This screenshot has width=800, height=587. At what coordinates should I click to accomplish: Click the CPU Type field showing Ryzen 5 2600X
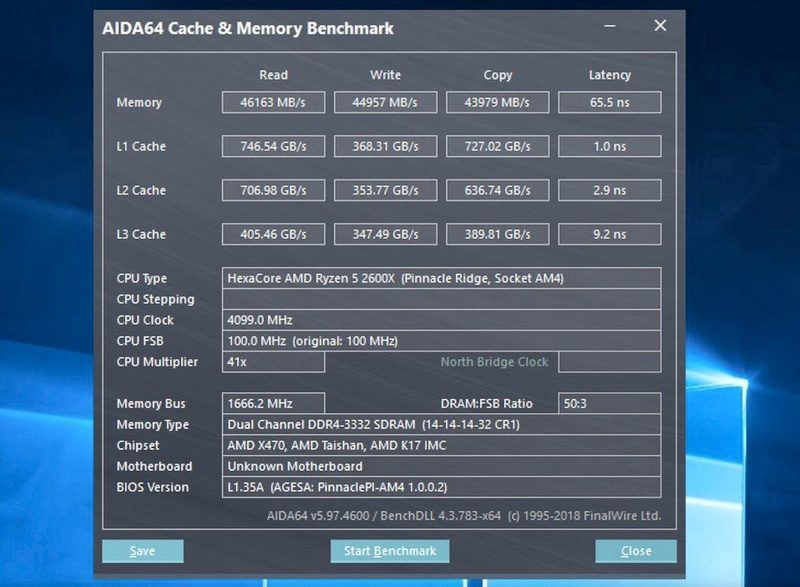[441, 278]
